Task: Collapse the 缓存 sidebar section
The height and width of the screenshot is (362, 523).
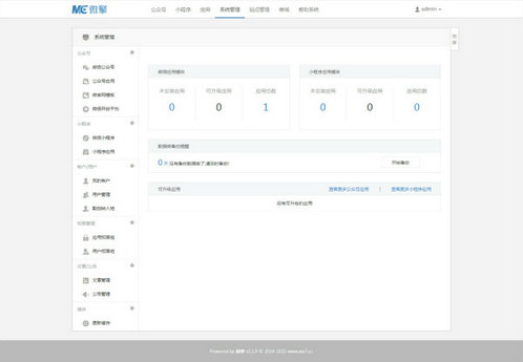Action: tap(132, 308)
